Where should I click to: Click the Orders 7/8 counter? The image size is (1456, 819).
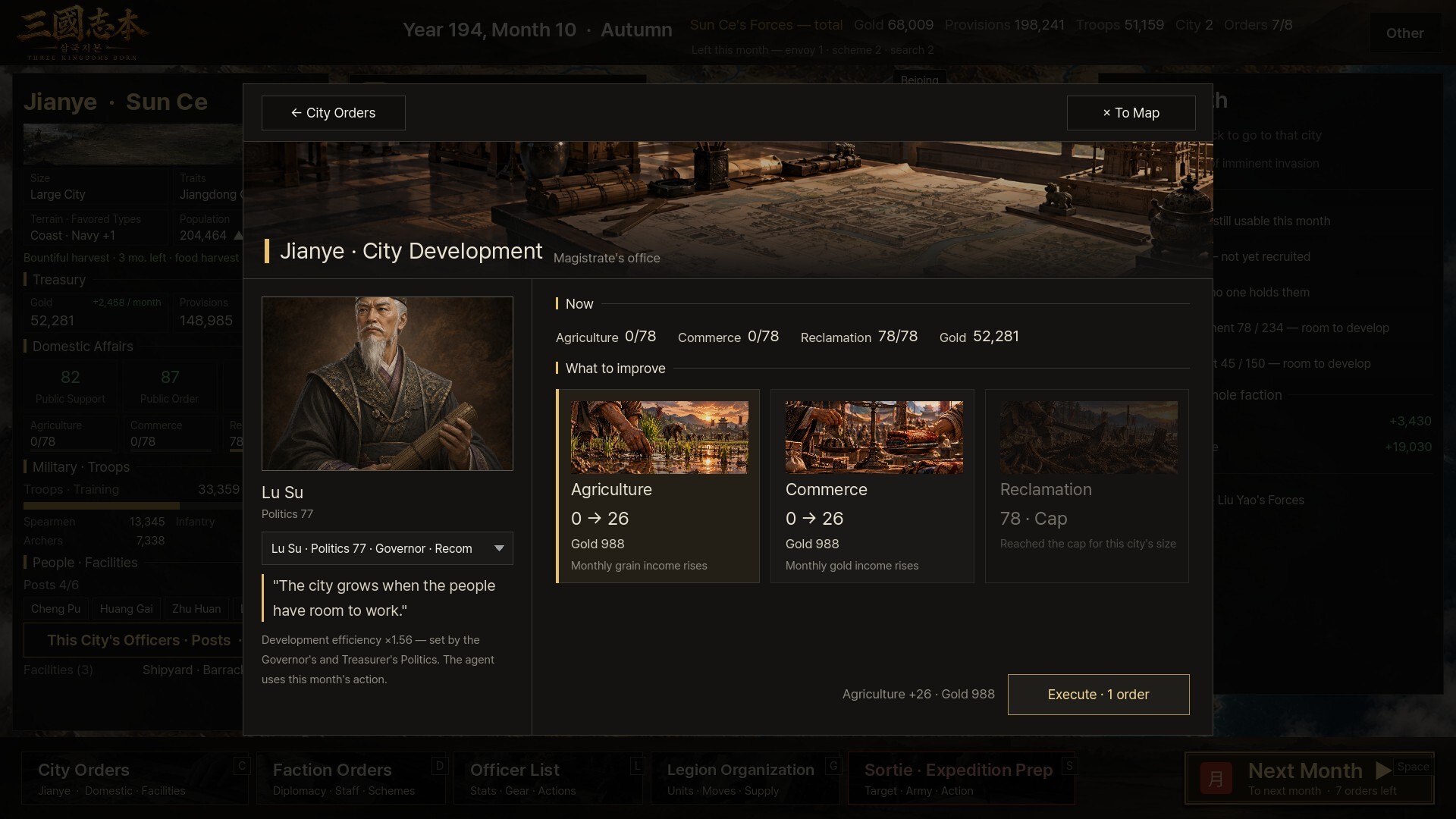pyautogui.click(x=1258, y=25)
